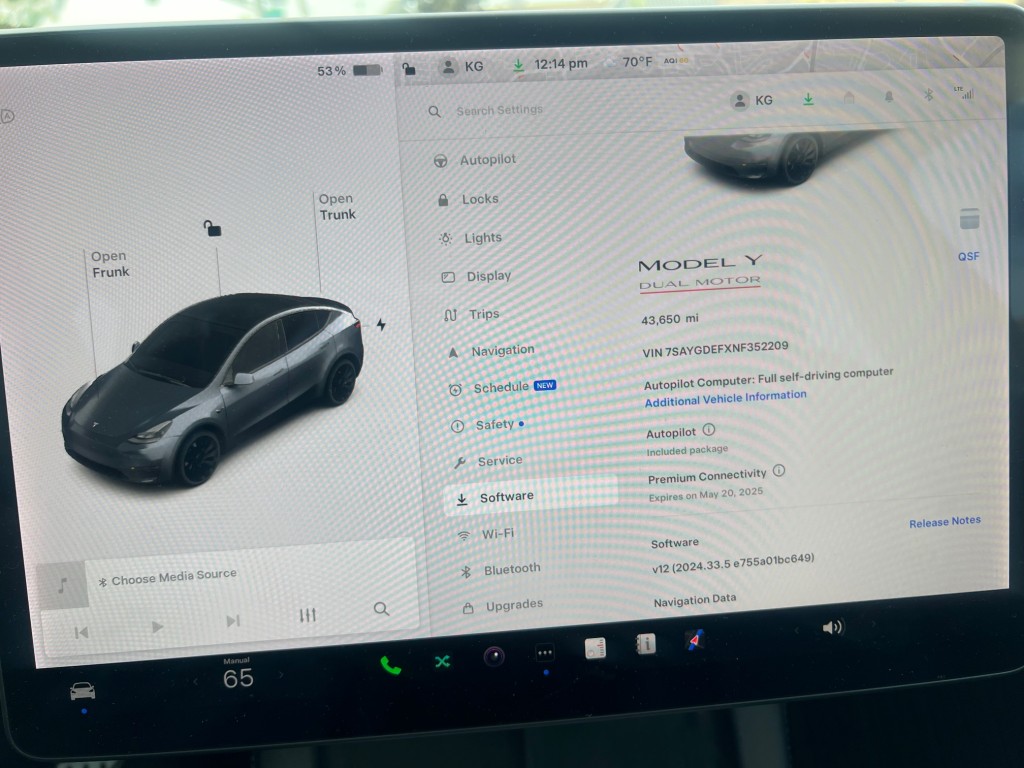Tap the software version v12 (2024.33.5) text

(x=733, y=563)
